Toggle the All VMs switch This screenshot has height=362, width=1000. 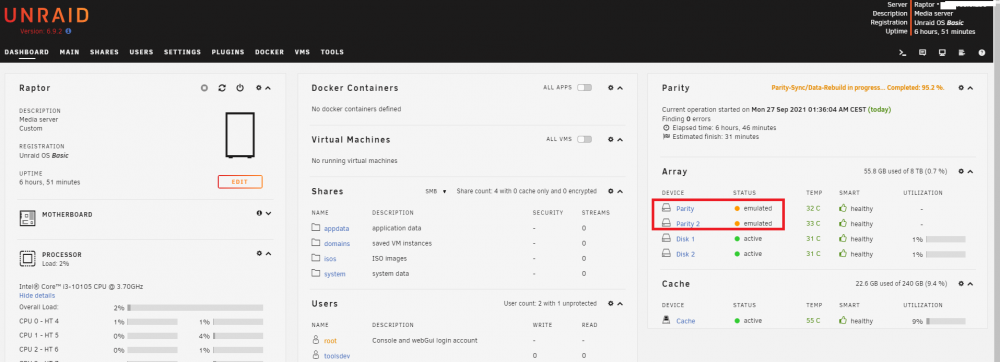point(584,139)
